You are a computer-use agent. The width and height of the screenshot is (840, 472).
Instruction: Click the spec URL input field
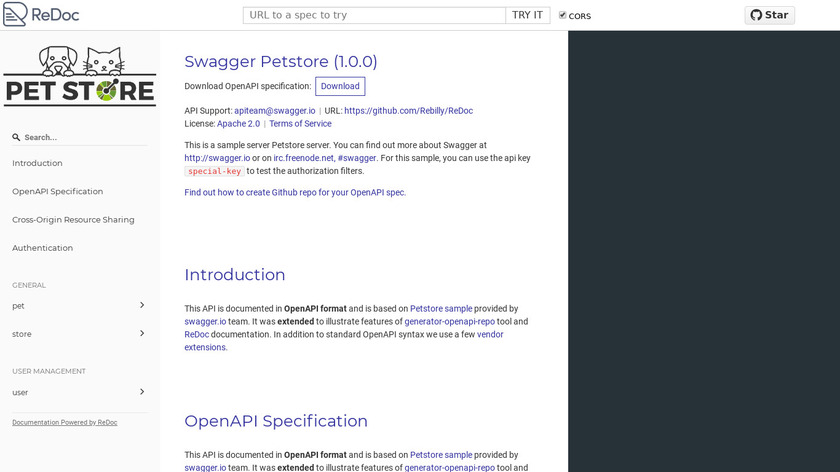(x=374, y=15)
